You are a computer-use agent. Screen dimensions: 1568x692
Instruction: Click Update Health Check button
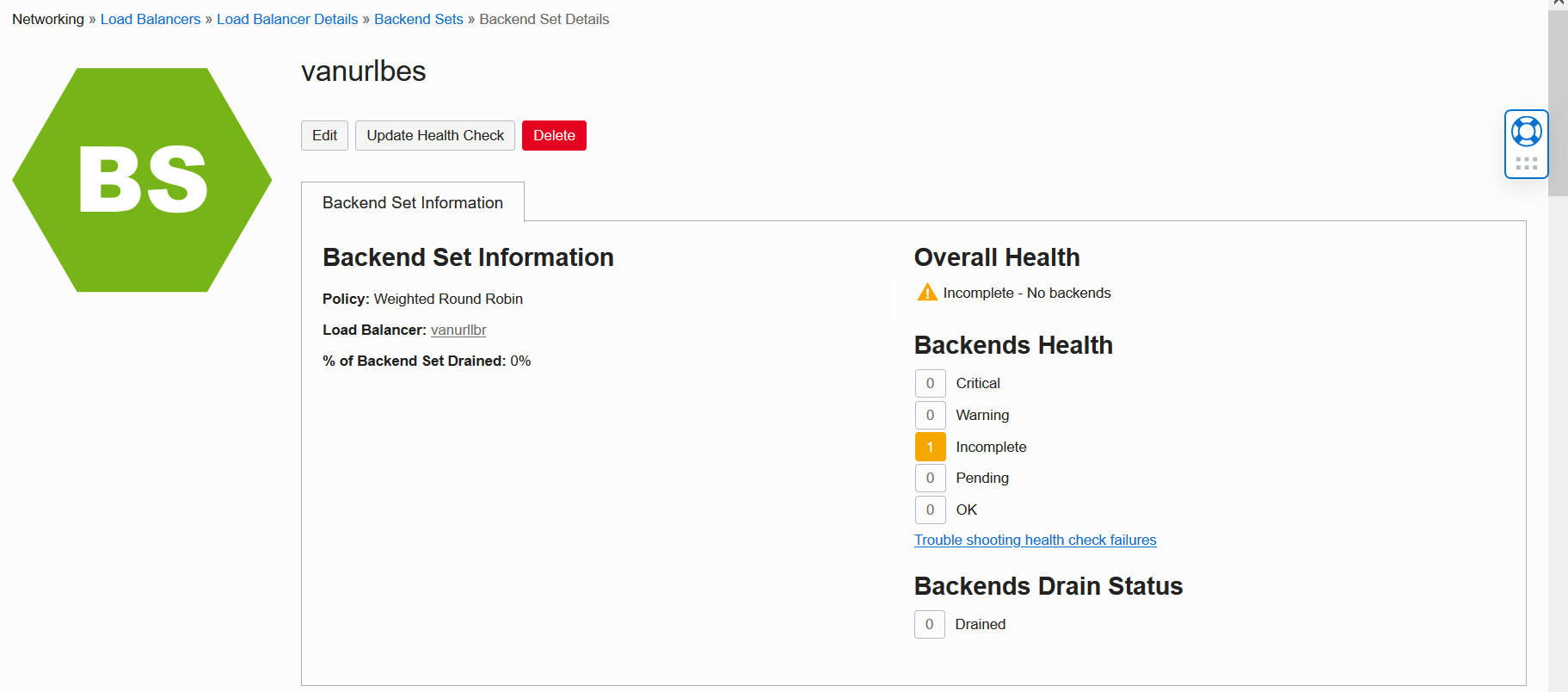(435, 135)
